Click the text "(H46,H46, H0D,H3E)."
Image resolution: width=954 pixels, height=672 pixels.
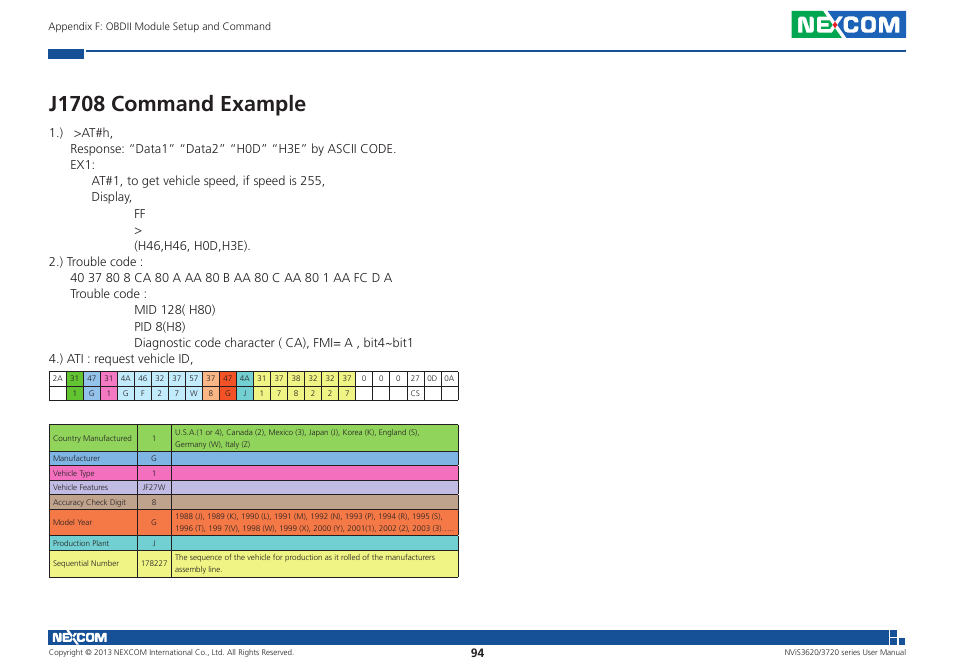(x=192, y=246)
